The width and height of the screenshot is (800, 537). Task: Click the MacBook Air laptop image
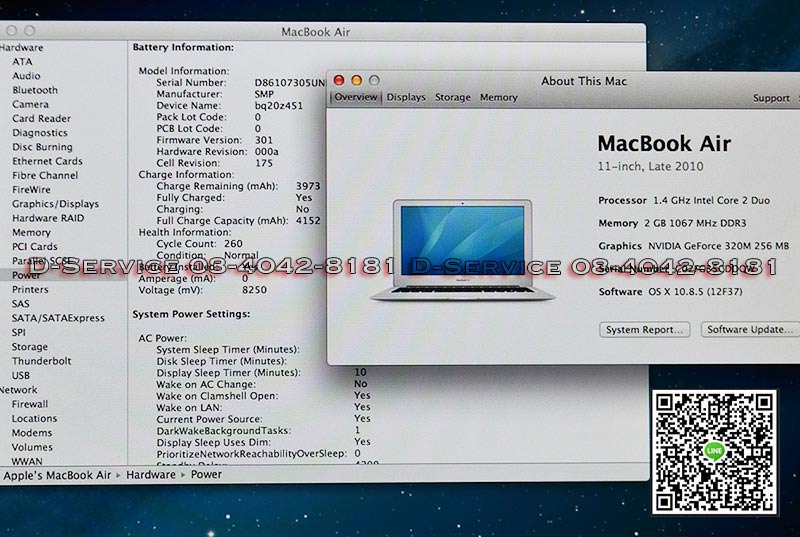point(462,250)
